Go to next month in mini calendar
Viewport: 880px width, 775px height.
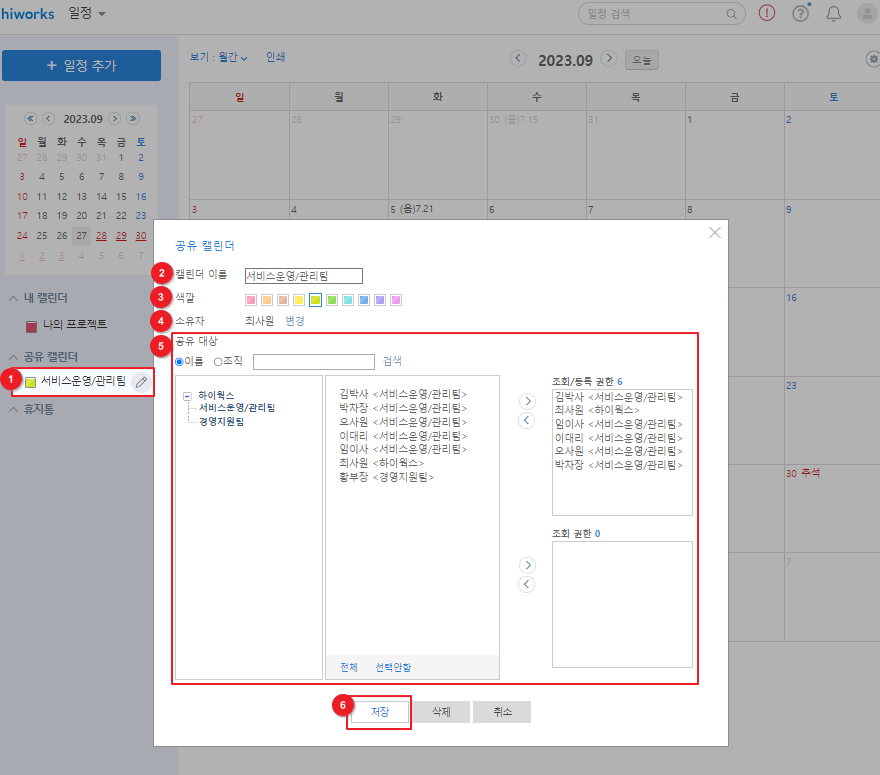pyautogui.click(x=114, y=118)
